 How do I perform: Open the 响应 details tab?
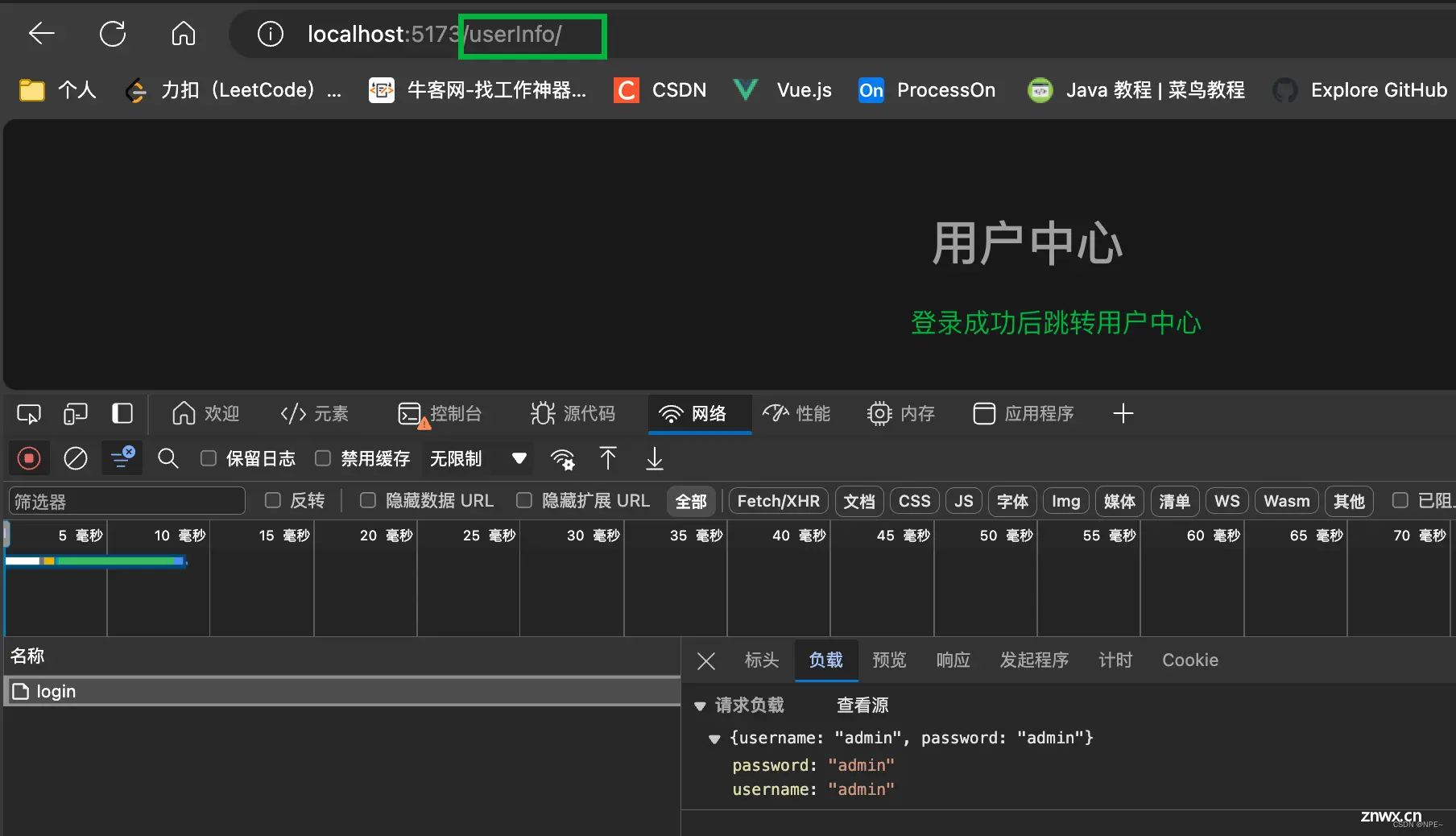pyautogui.click(x=953, y=660)
